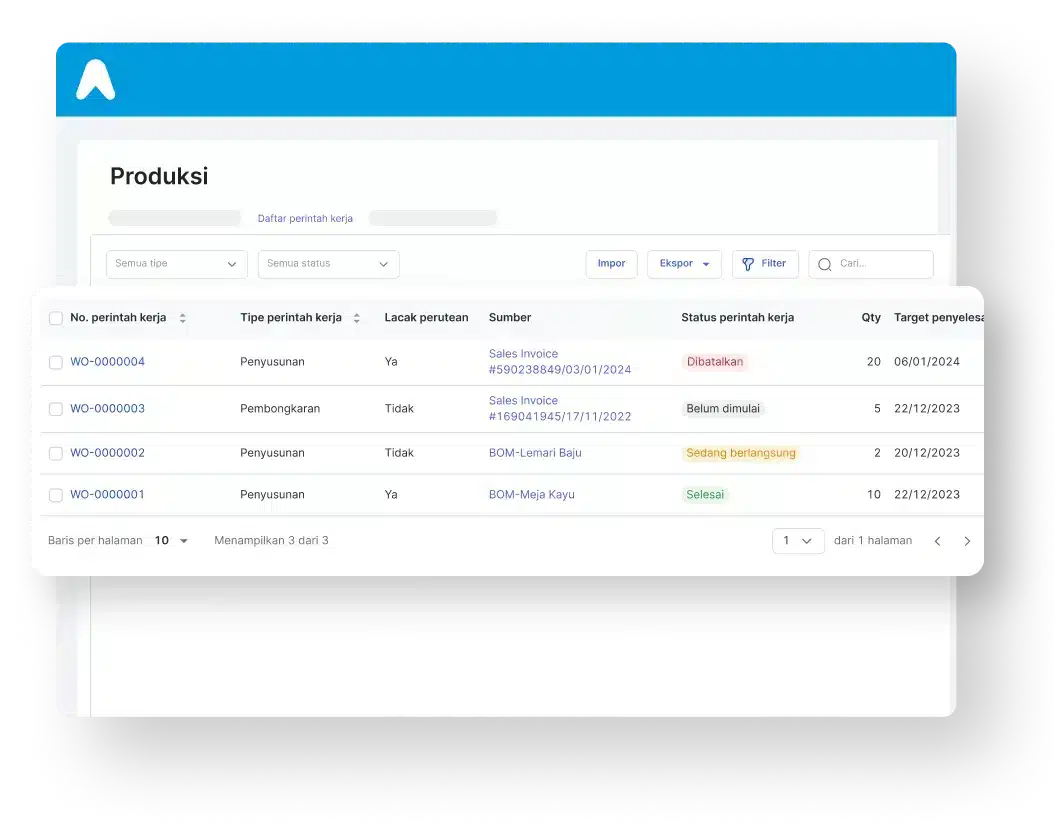Open rows per page dropdown showing 10
The image size is (1054, 836).
[171, 541]
